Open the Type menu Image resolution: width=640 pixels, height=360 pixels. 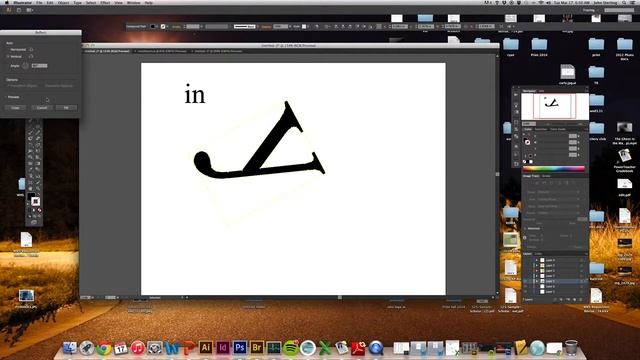click(78, 2)
